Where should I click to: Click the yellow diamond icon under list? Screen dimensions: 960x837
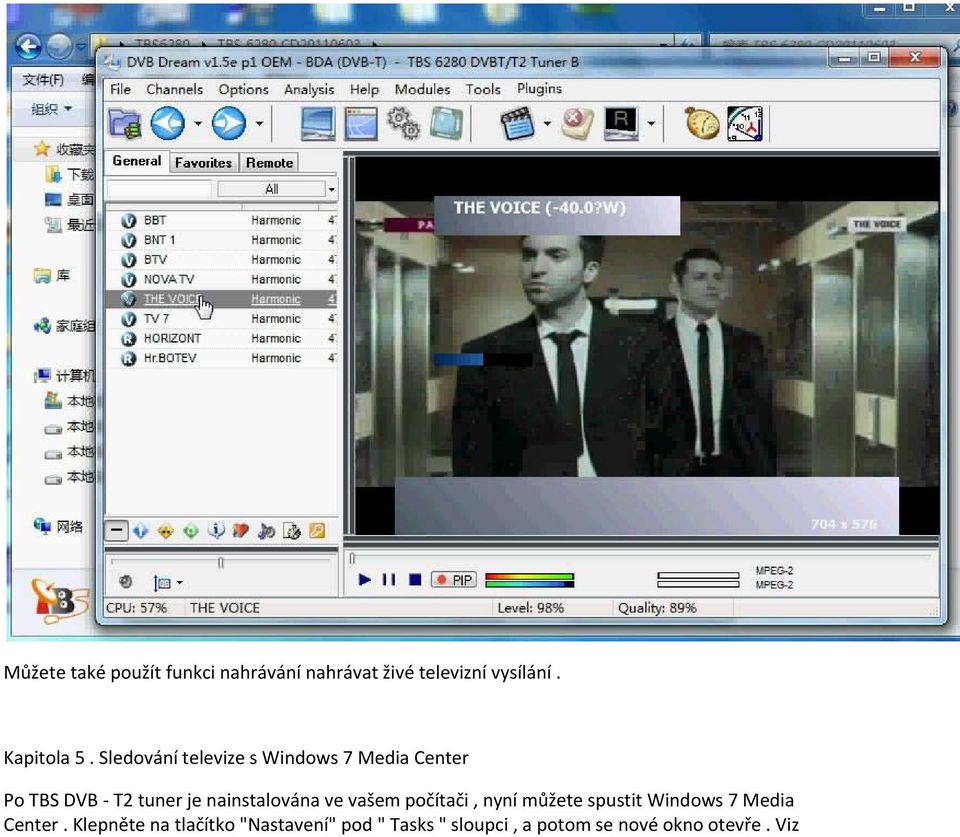[166, 531]
